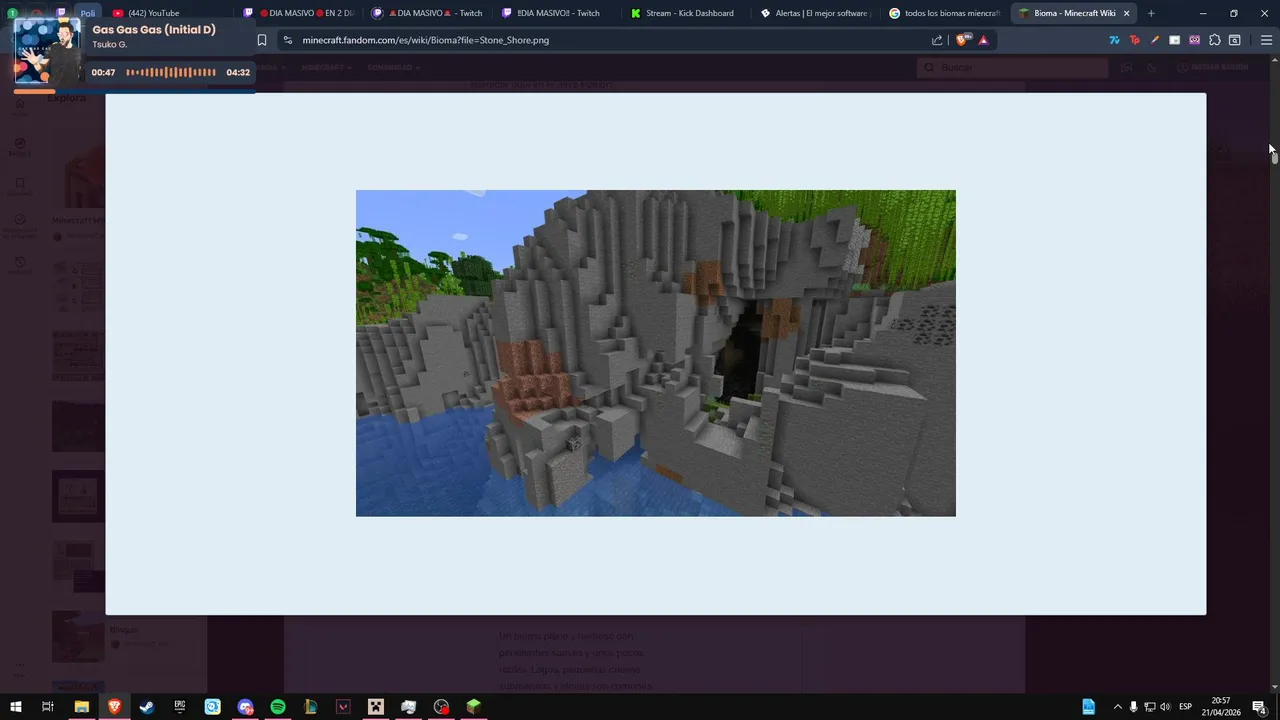Click the red Tp extension icon

1134,40
